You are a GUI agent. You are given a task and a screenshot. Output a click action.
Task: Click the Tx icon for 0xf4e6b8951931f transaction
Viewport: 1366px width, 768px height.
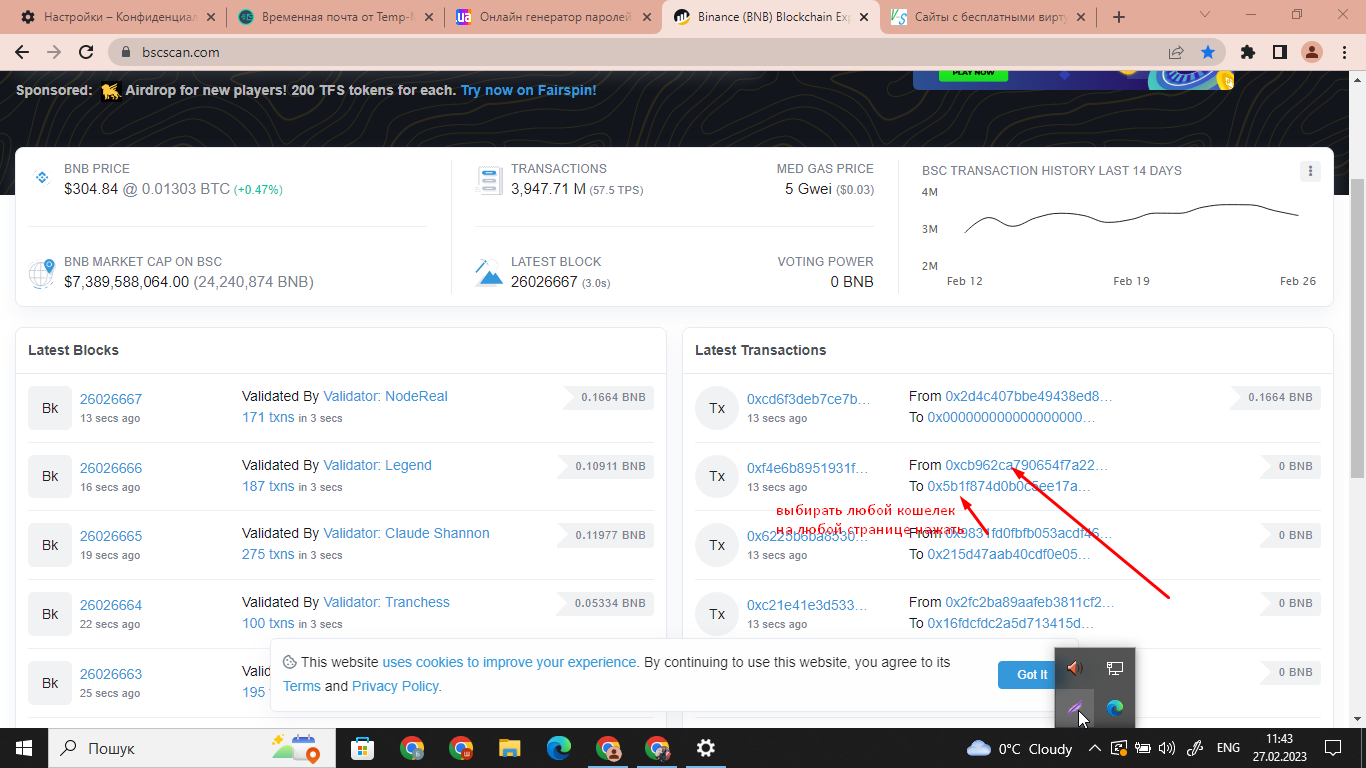[x=717, y=476]
